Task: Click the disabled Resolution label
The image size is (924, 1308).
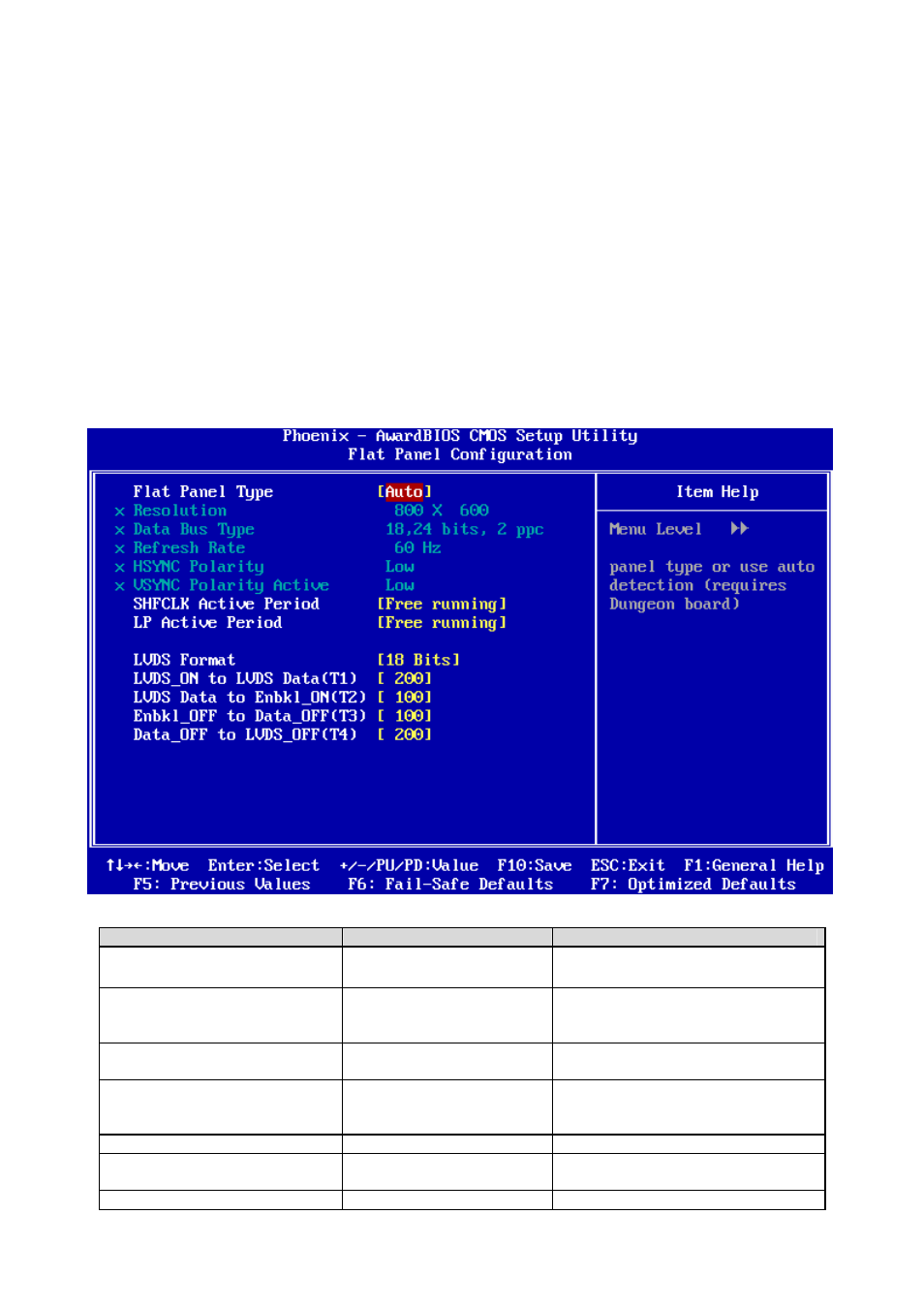Action: pyautogui.click(x=180, y=511)
